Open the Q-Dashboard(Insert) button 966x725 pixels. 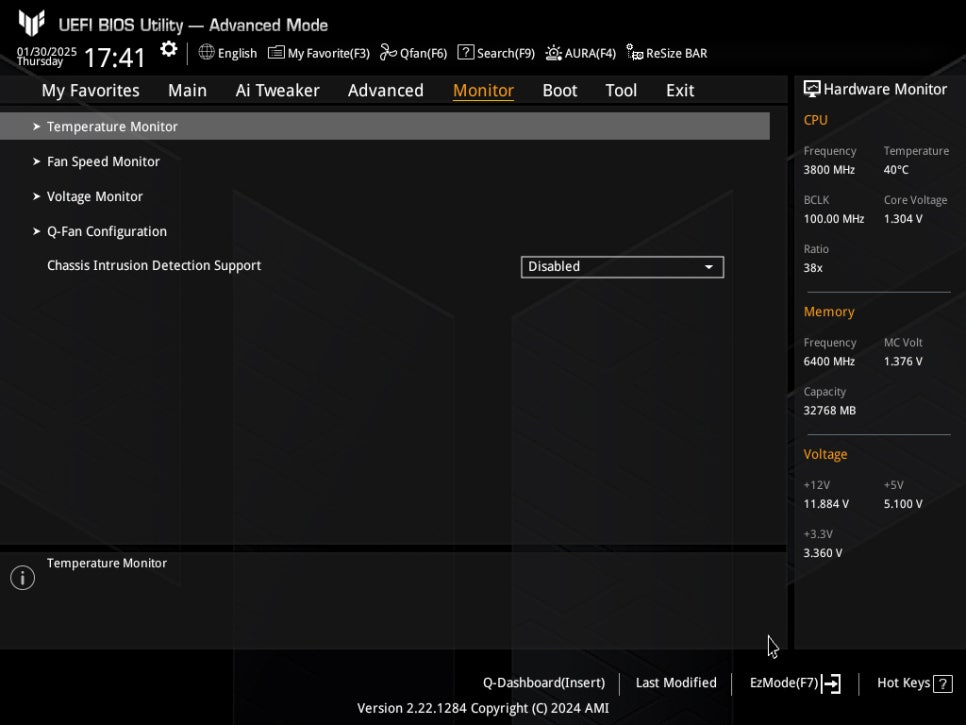pos(544,683)
